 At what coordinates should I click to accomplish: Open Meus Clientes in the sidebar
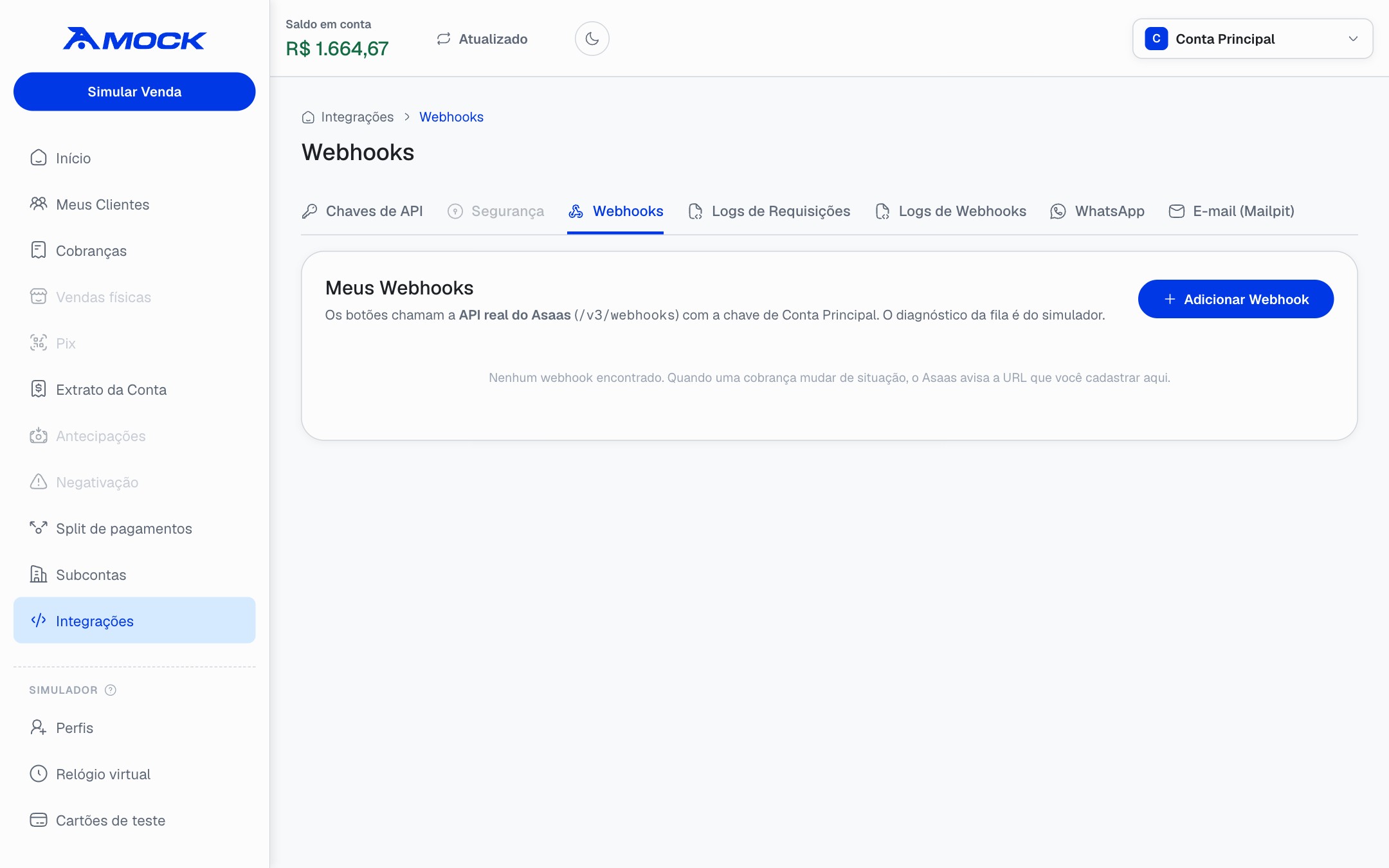coord(134,204)
